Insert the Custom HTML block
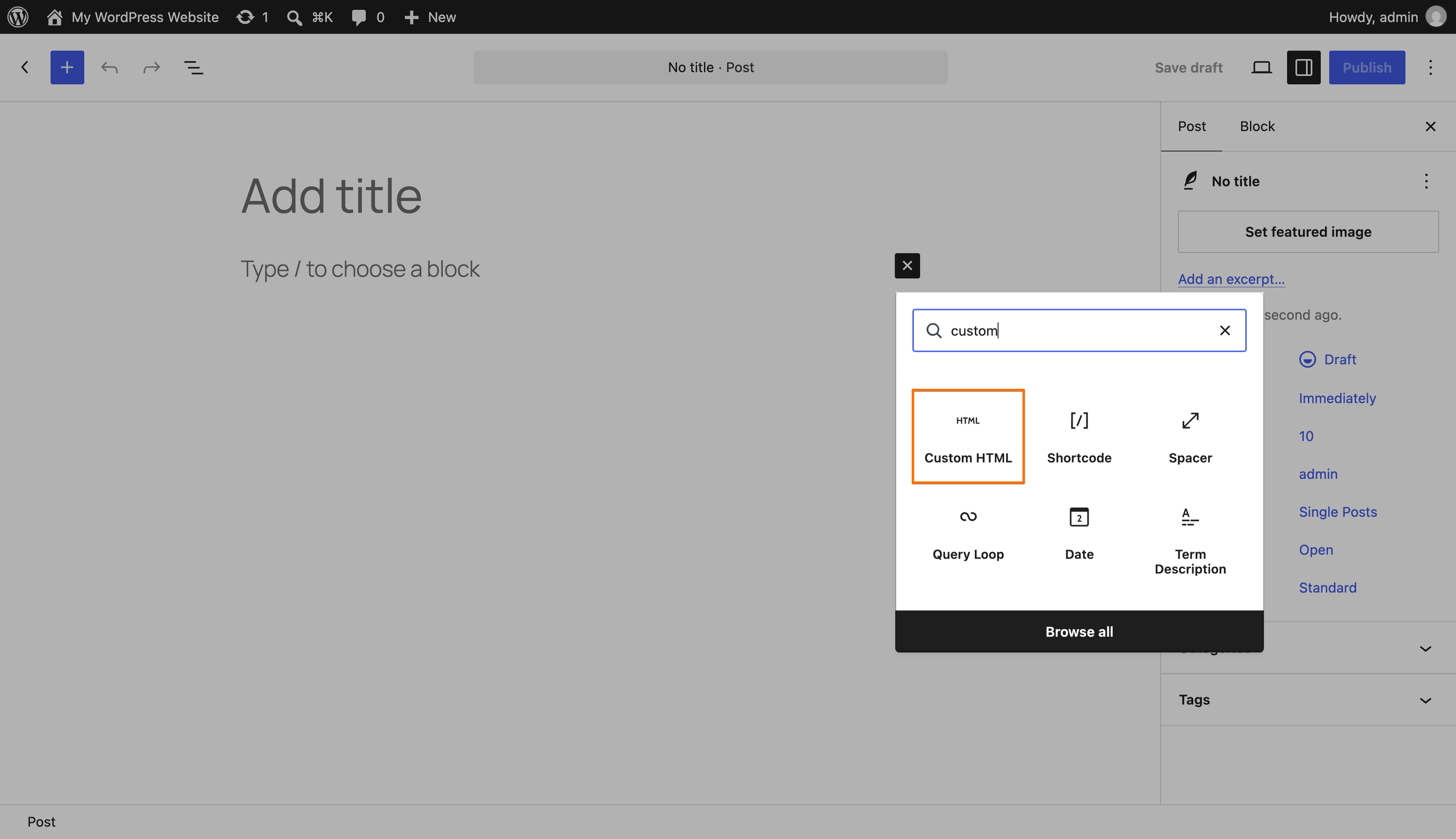The width and height of the screenshot is (1456, 839). [x=968, y=436]
